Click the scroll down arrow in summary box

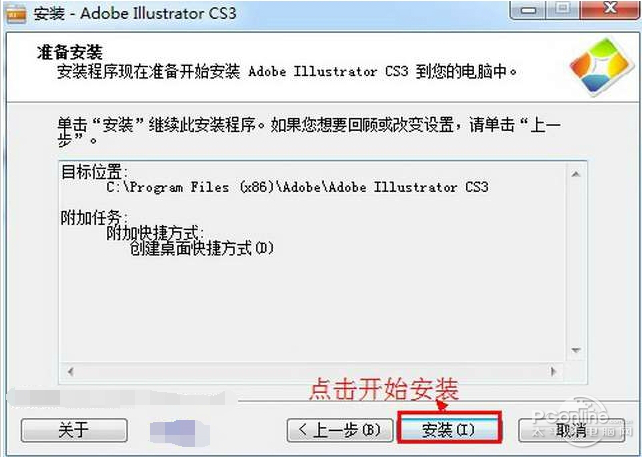[x=576, y=350]
